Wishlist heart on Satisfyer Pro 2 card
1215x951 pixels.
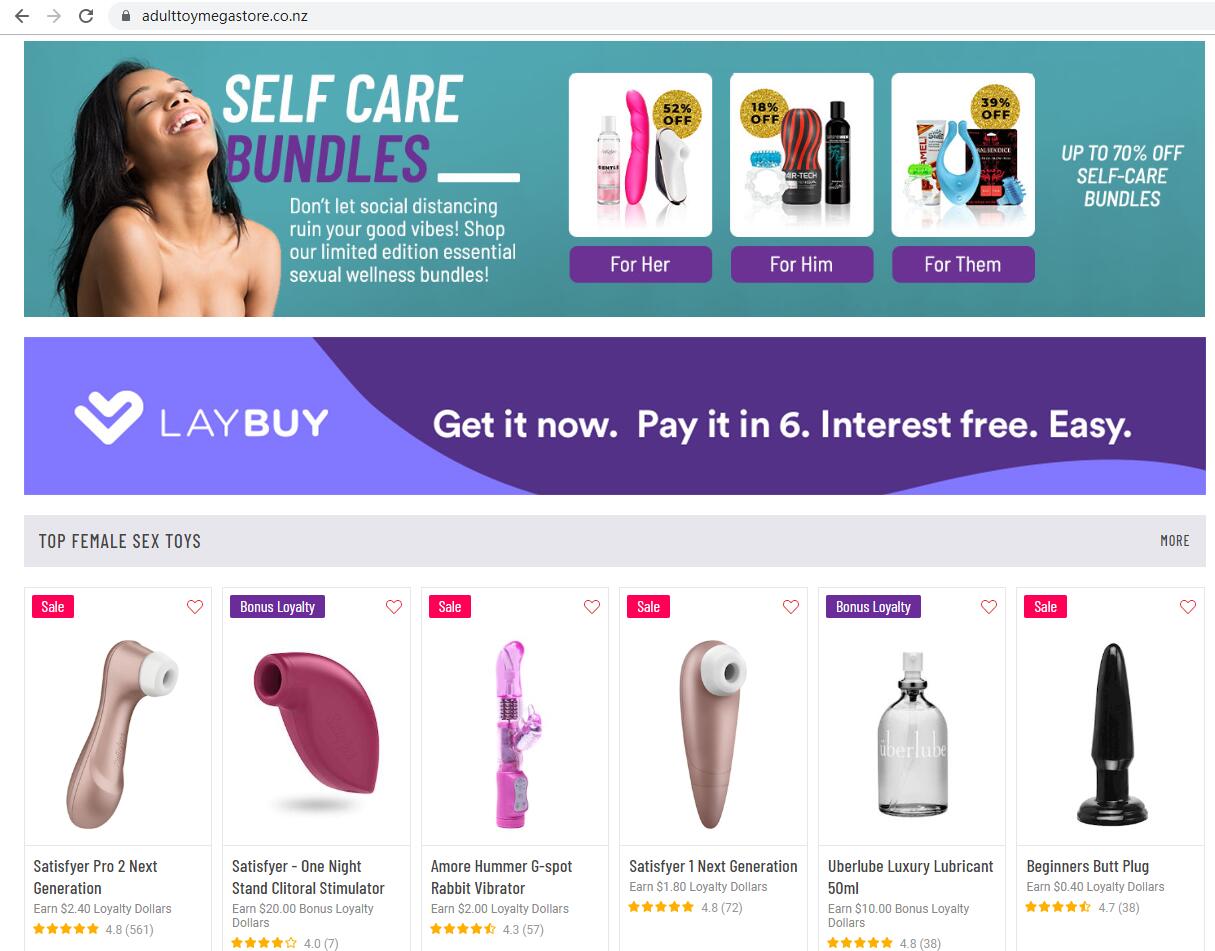click(195, 607)
